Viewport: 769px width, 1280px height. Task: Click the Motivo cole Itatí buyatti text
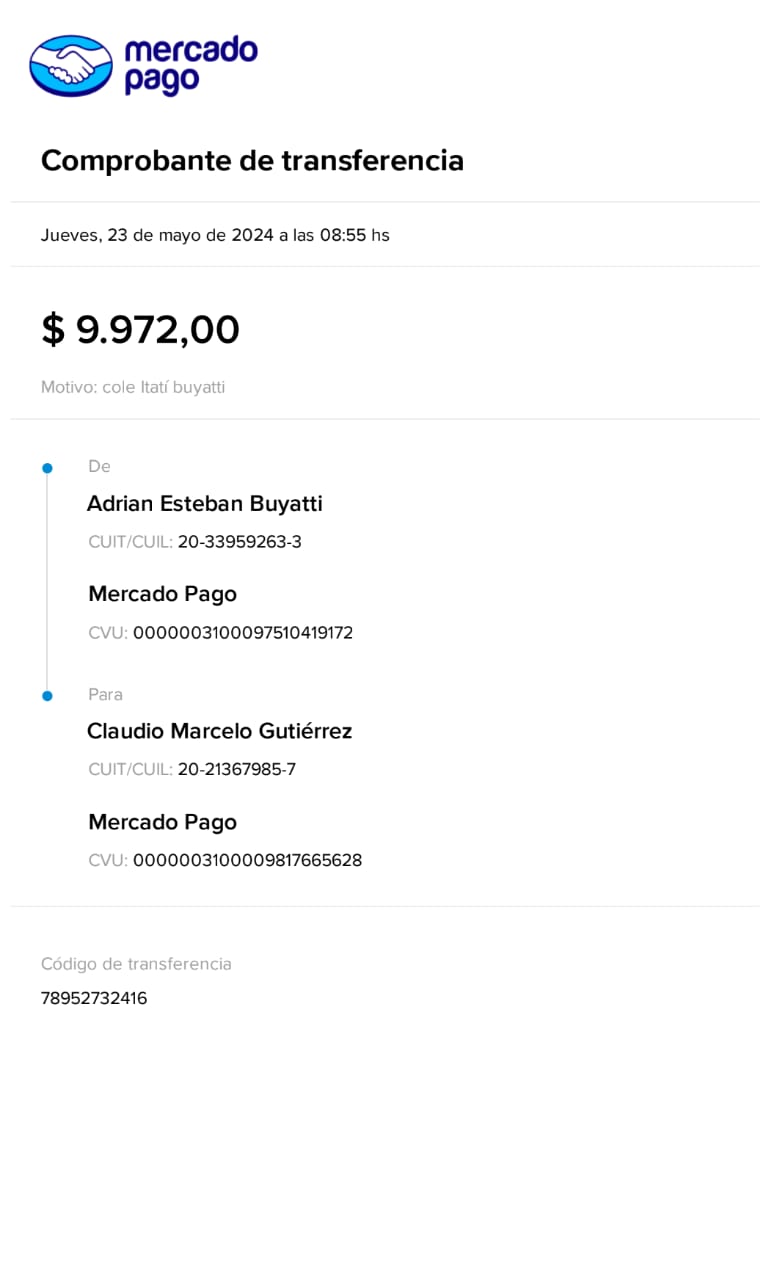point(133,387)
